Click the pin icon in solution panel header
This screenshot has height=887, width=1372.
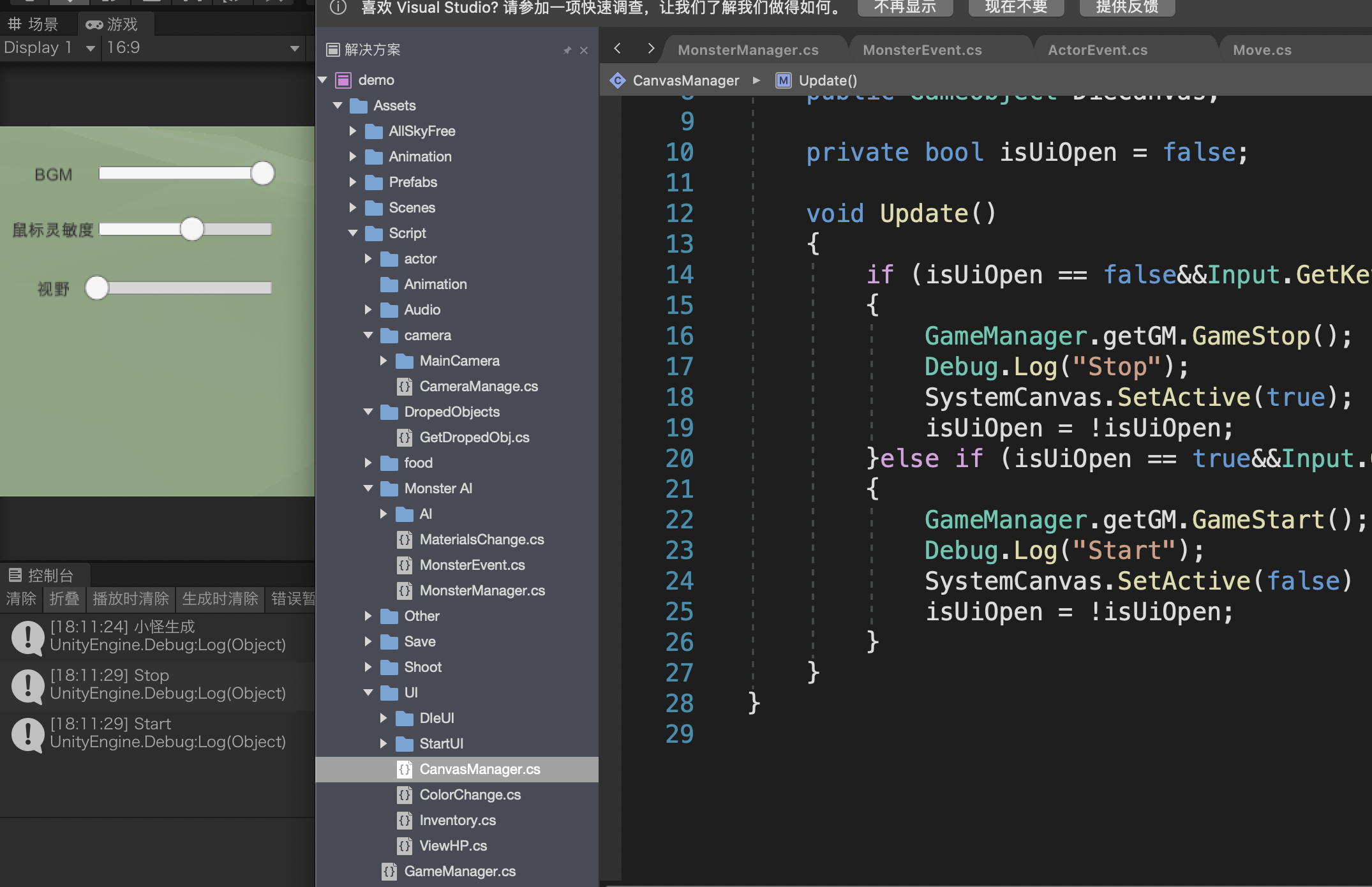(x=567, y=50)
